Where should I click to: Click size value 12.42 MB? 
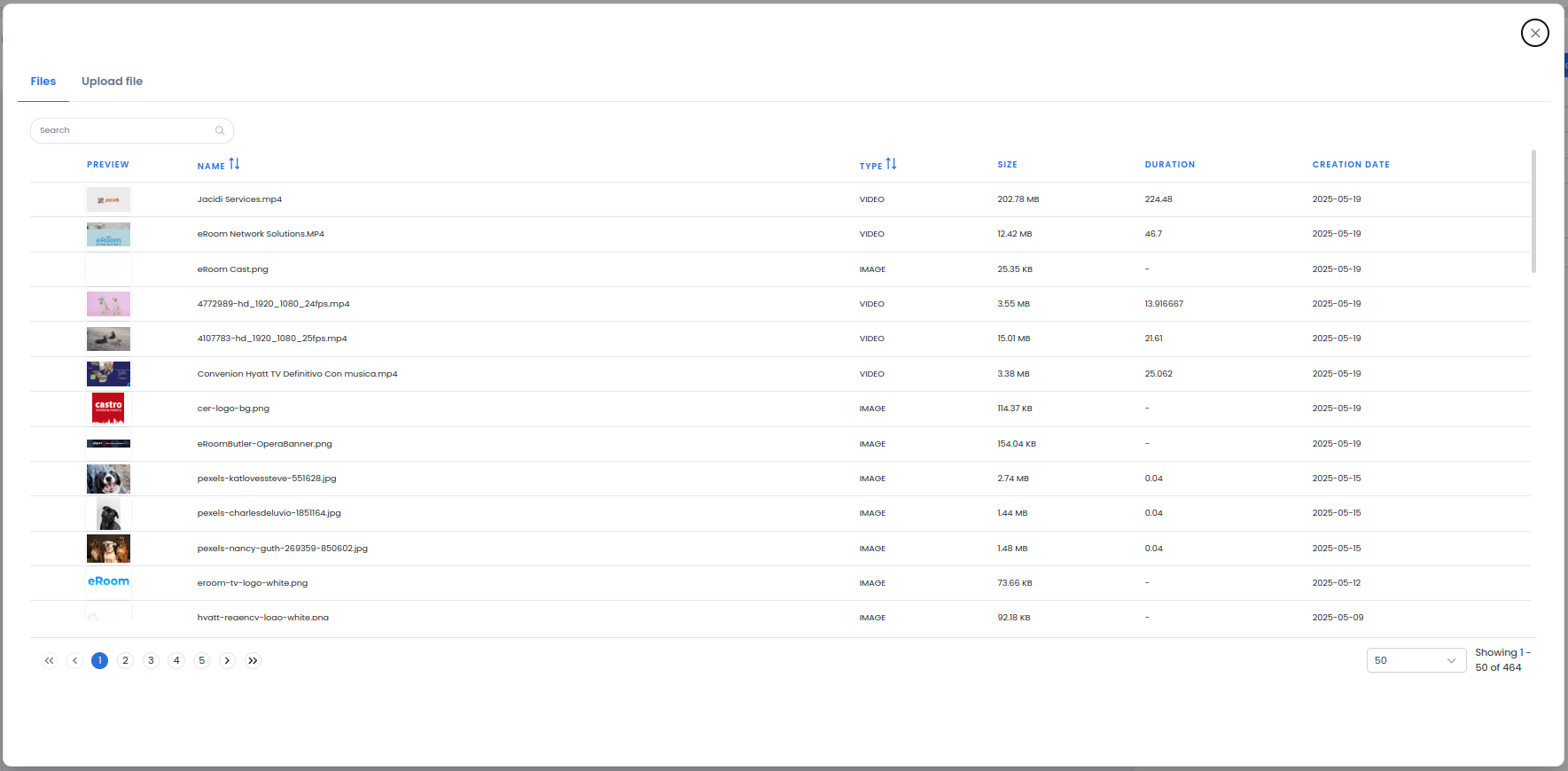click(x=1014, y=234)
